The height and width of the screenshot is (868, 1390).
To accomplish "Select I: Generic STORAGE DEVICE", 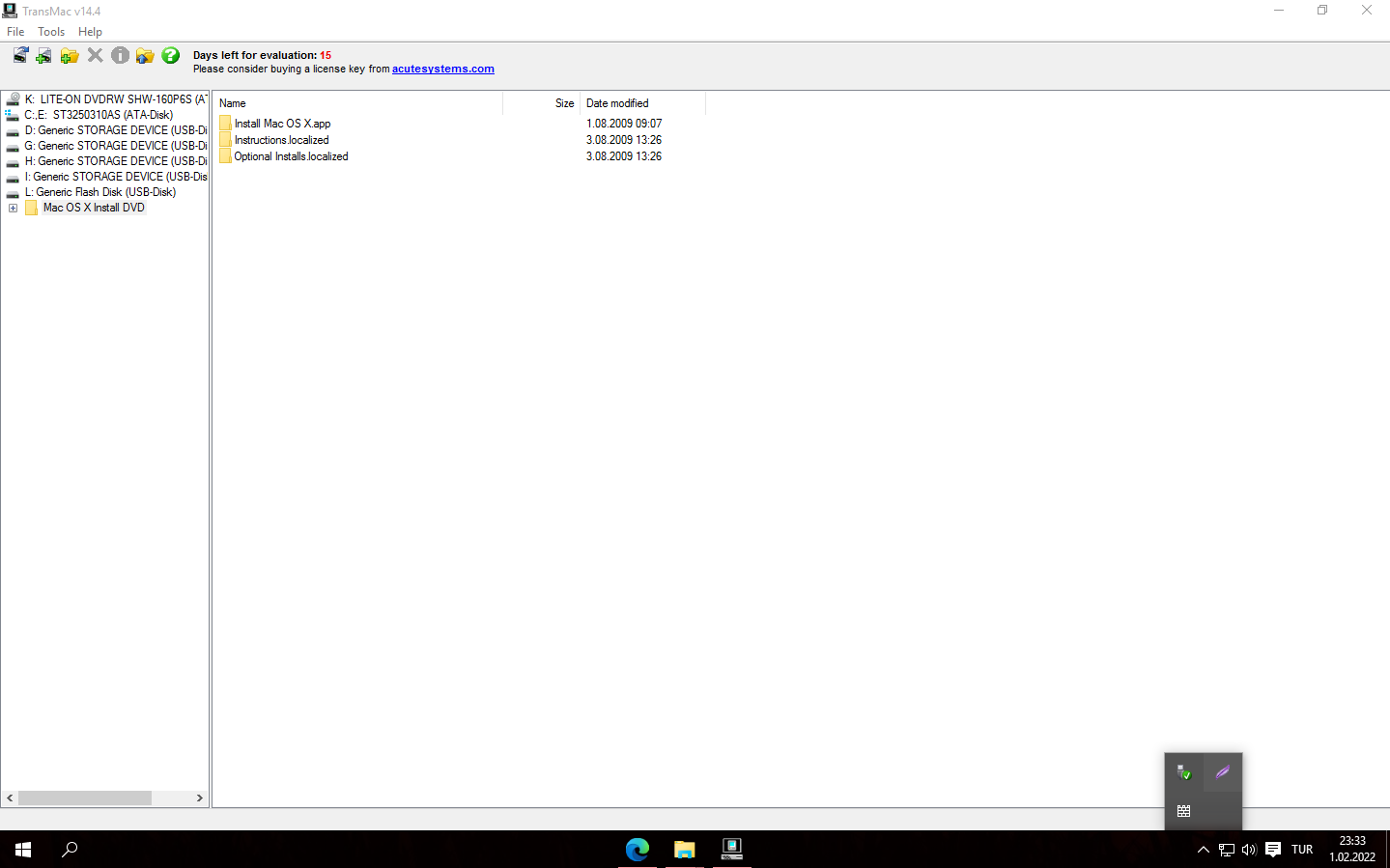I will [116, 177].
